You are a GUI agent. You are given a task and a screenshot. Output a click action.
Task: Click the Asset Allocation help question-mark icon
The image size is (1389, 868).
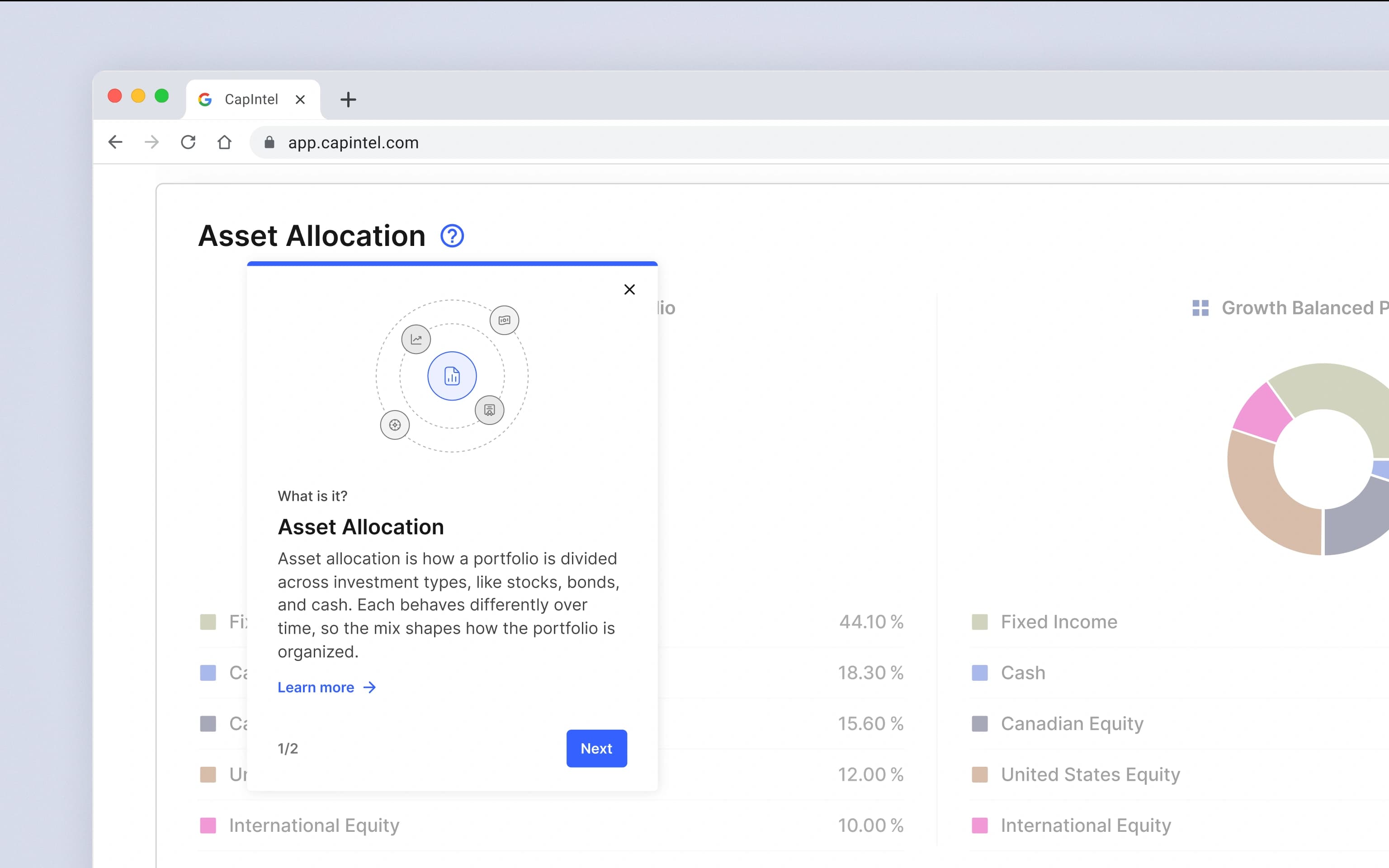[452, 236]
